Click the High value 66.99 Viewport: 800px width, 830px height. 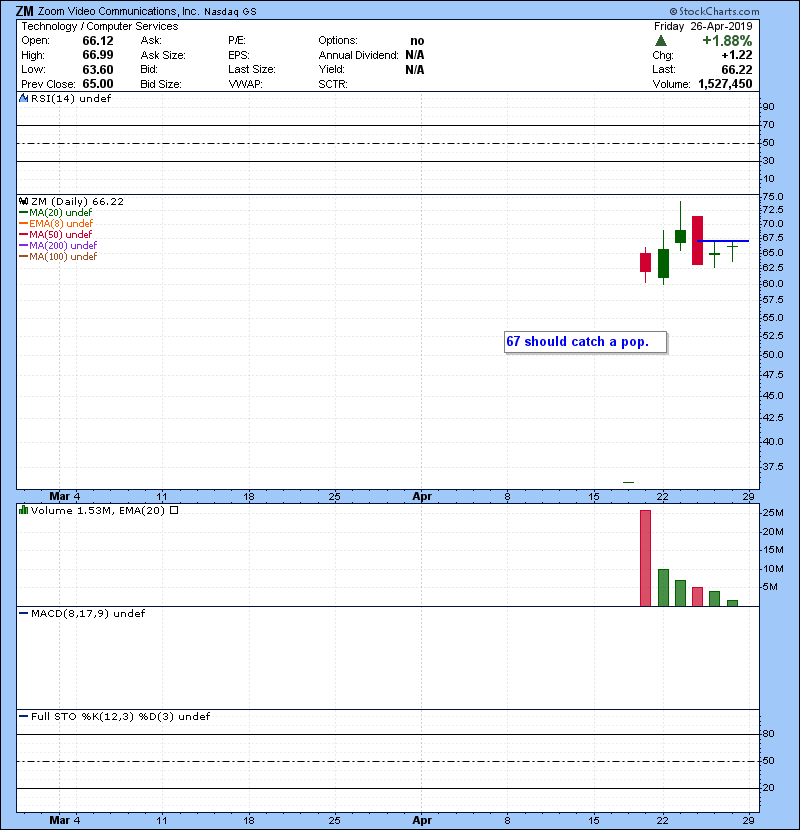click(x=98, y=55)
